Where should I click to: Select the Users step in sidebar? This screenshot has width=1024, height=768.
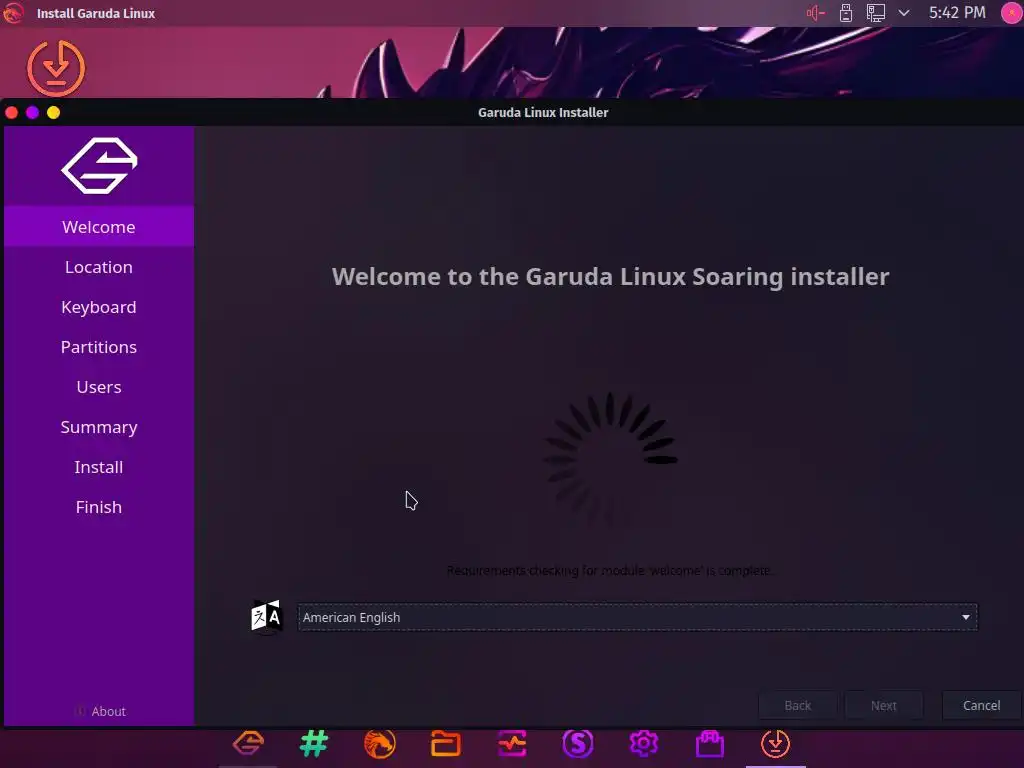[99, 387]
